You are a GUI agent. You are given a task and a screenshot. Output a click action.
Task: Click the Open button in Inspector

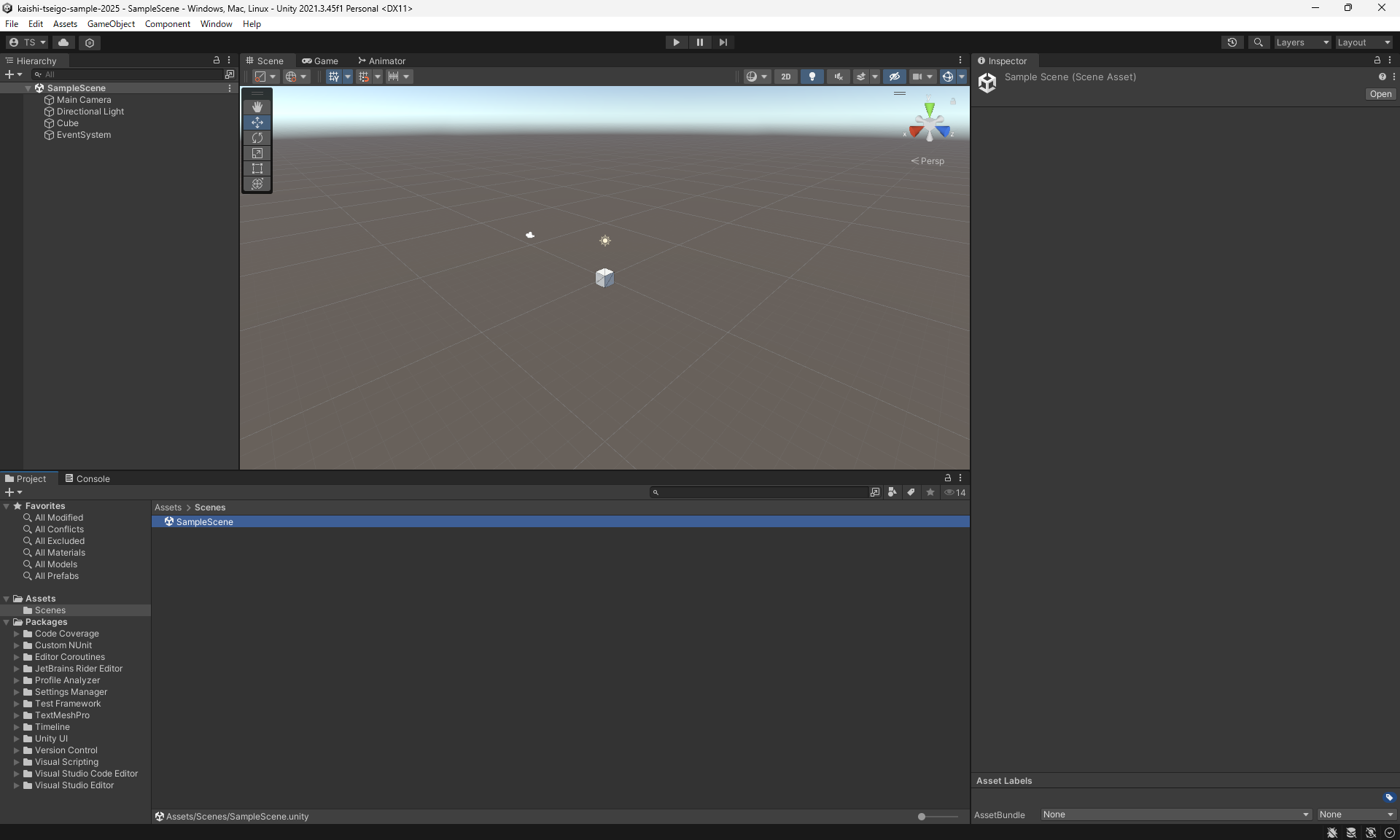pyautogui.click(x=1380, y=94)
